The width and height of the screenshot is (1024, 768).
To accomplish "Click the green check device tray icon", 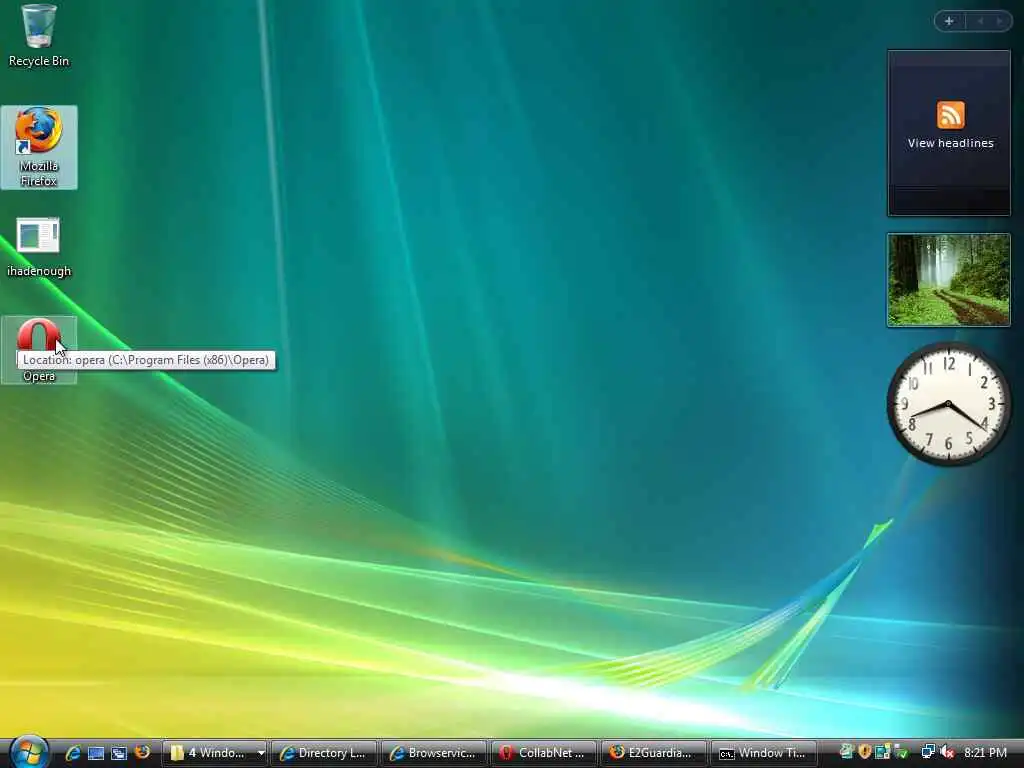I will [901, 752].
